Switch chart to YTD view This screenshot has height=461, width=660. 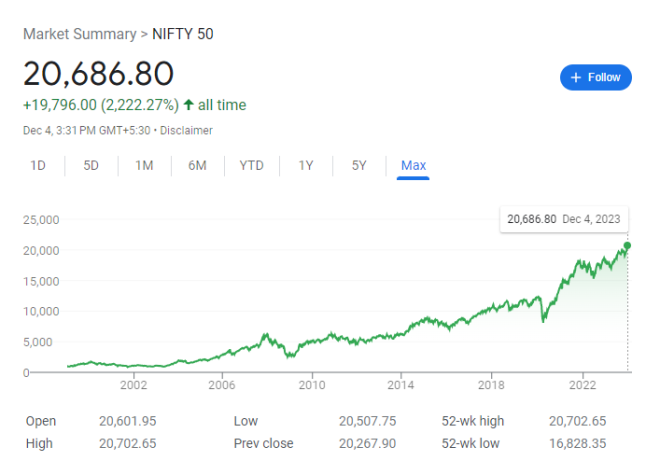tap(251, 165)
